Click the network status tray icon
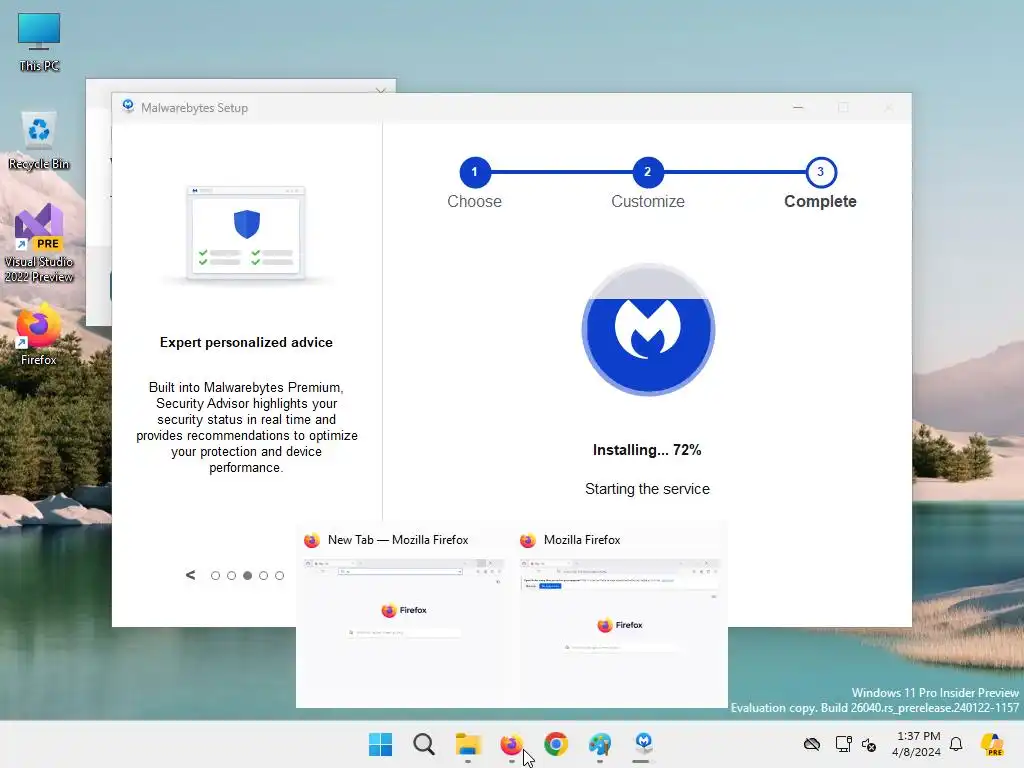Viewport: 1024px width, 768px height. click(x=843, y=744)
